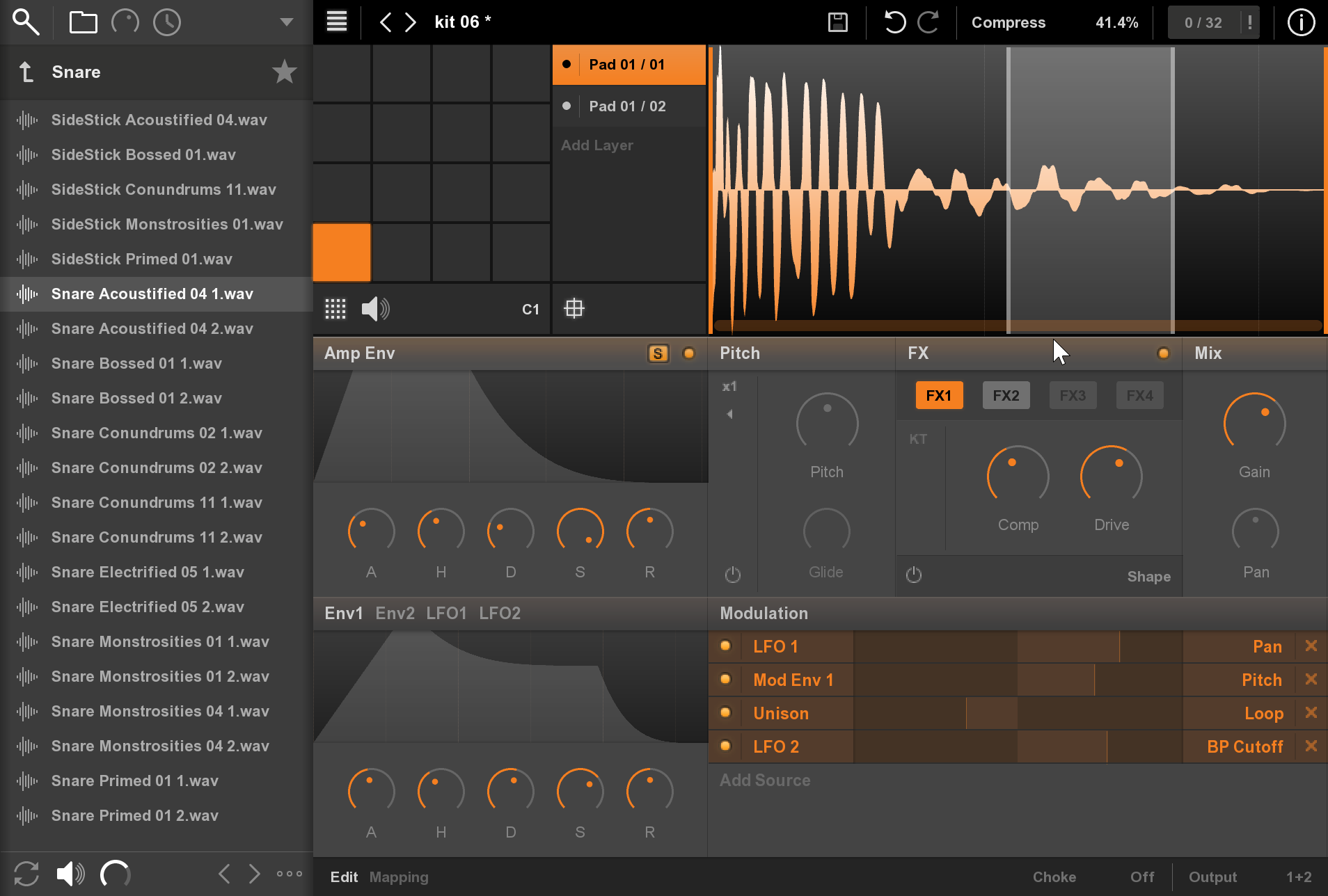The width and height of the screenshot is (1328, 896).
Task: Switch to the Env2 tab
Action: coord(395,613)
